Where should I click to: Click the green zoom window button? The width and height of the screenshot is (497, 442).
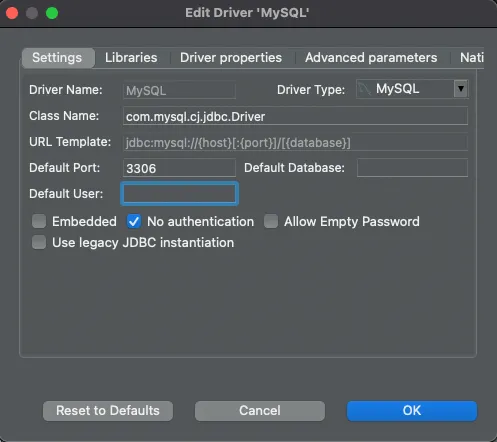[x=52, y=13]
